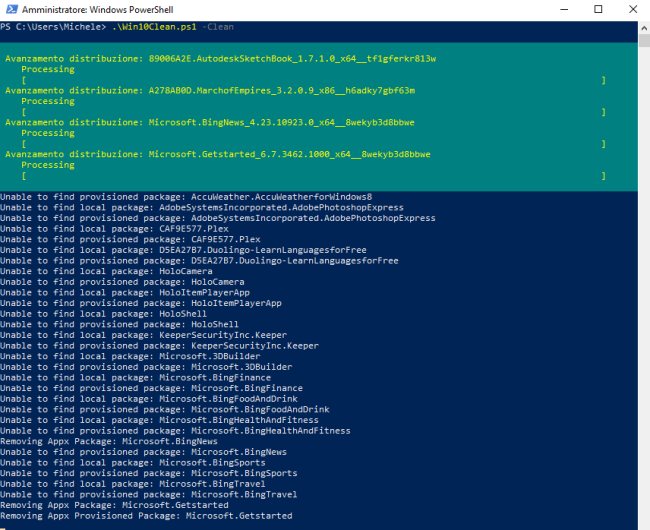The width and height of the screenshot is (650, 530).
Task: Click provisioned package Duolingo line
Action: tap(199, 261)
